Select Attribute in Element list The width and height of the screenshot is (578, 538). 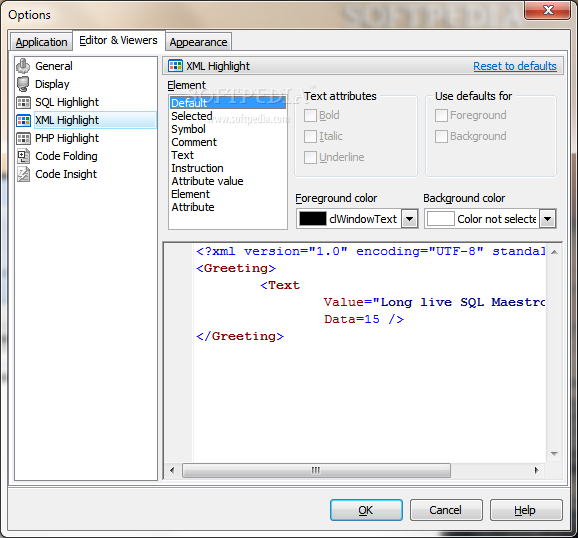[228, 207]
